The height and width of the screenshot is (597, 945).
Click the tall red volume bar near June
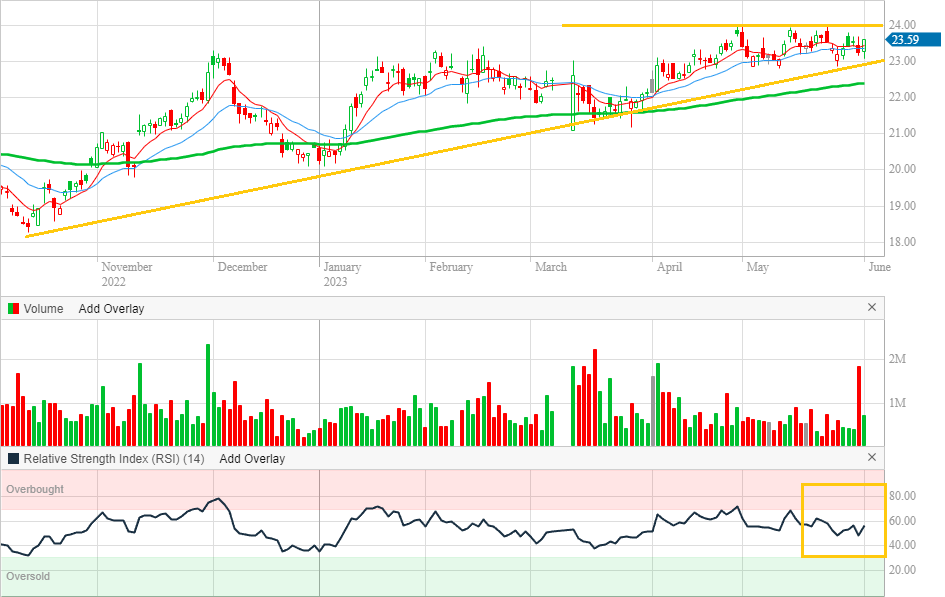pos(858,405)
